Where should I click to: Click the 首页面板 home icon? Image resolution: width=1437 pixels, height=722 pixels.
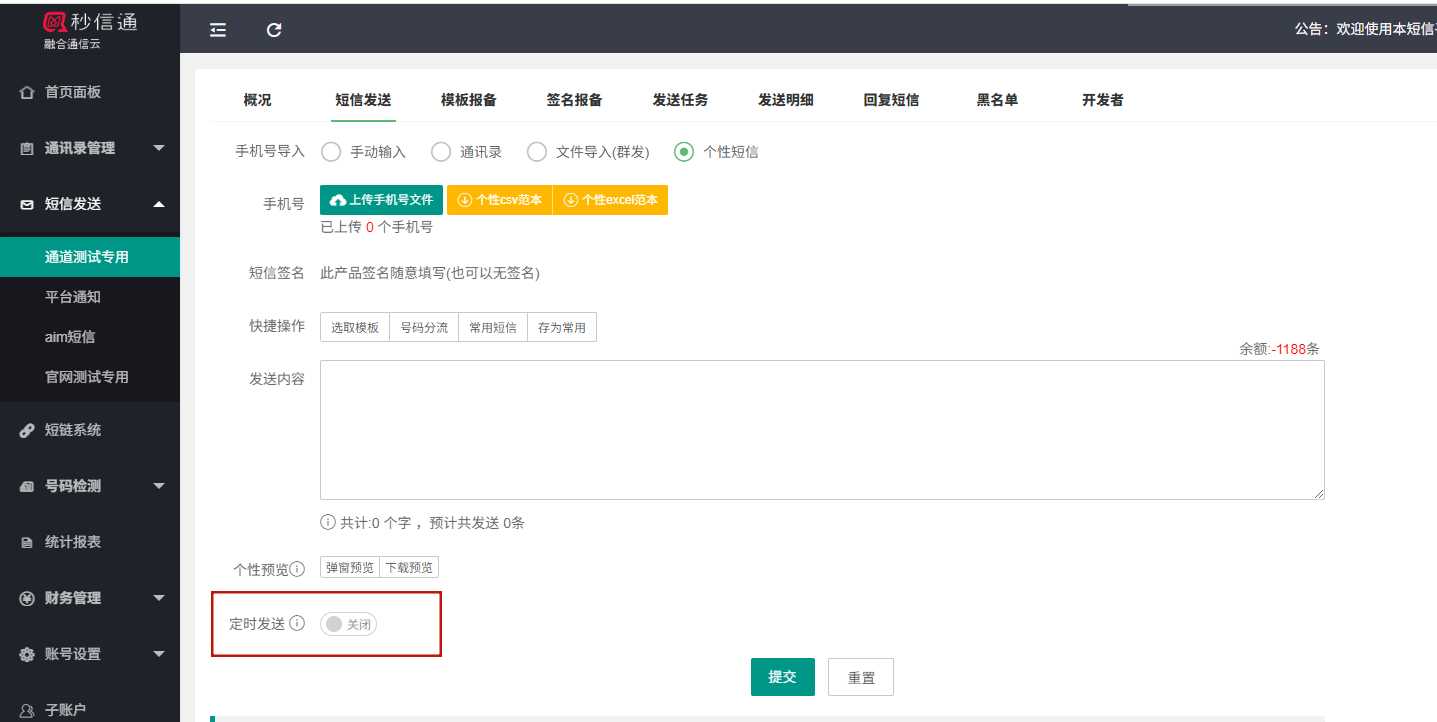click(x=28, y=91)
